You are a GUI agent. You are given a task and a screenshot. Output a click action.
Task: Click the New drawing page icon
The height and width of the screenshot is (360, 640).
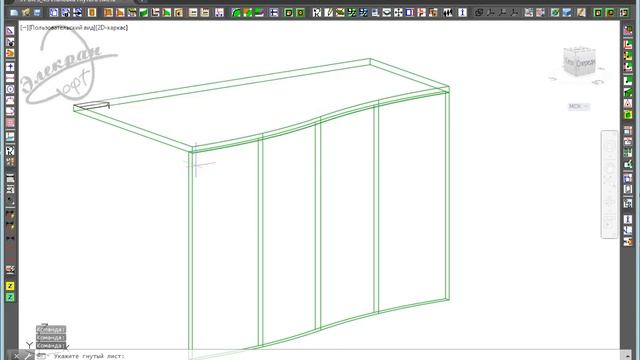click(x=14, y=13)
